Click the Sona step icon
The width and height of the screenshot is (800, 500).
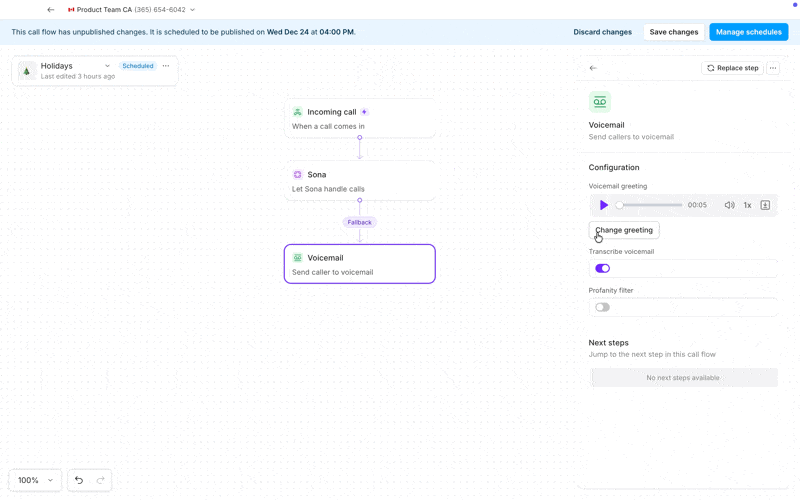point(297,174)
